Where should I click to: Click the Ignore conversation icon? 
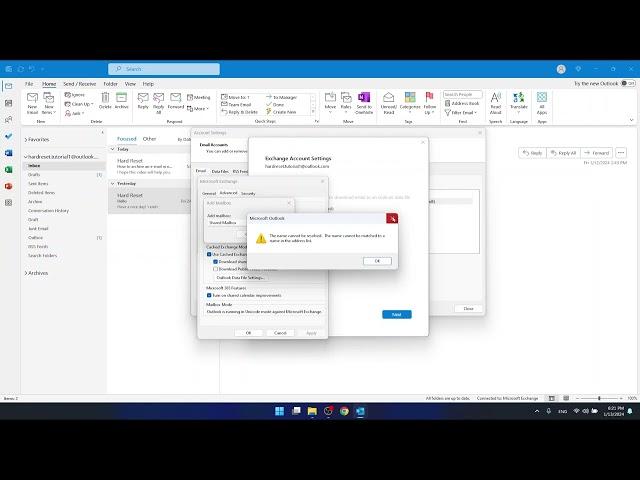(75, 95)
